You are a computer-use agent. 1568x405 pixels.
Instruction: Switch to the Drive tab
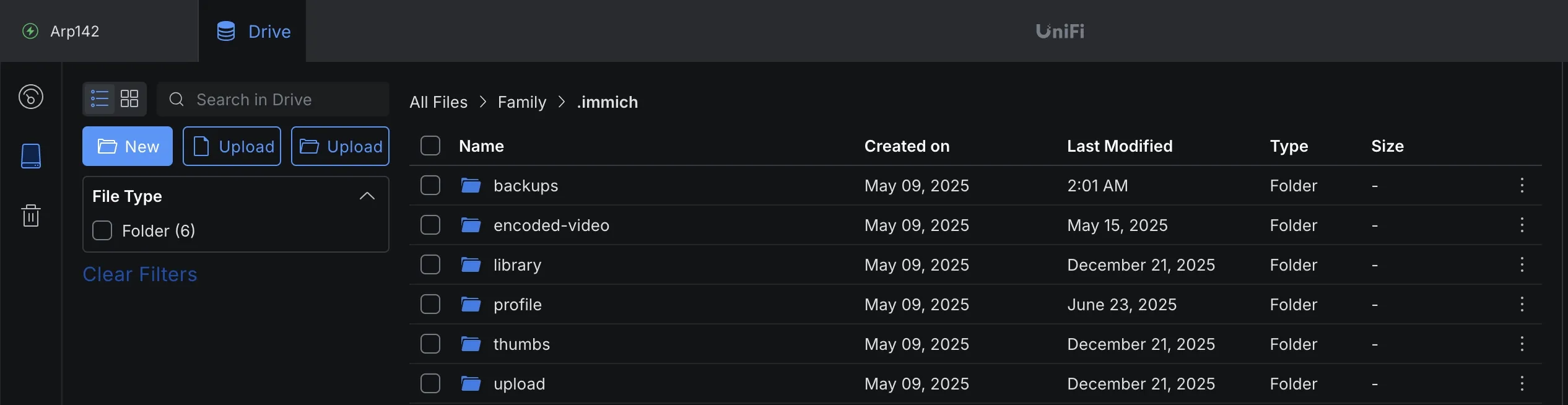click(253, 31)
